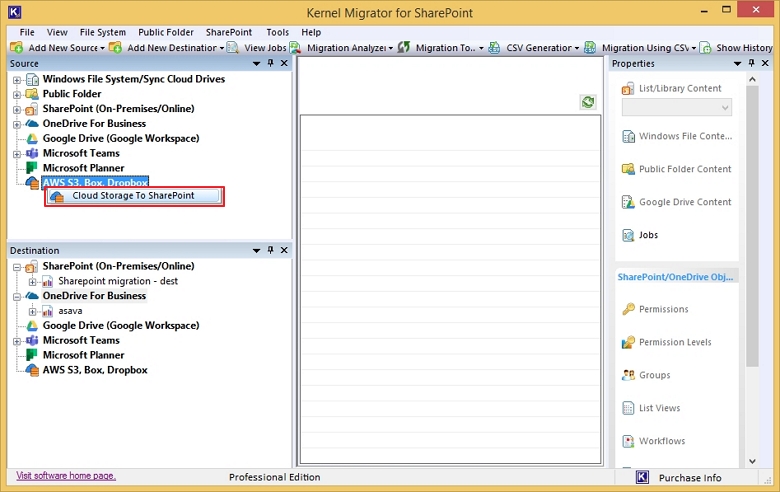Click the List Views icon
Viewport: 780px width, 492px height.
(x=628, y=408)
